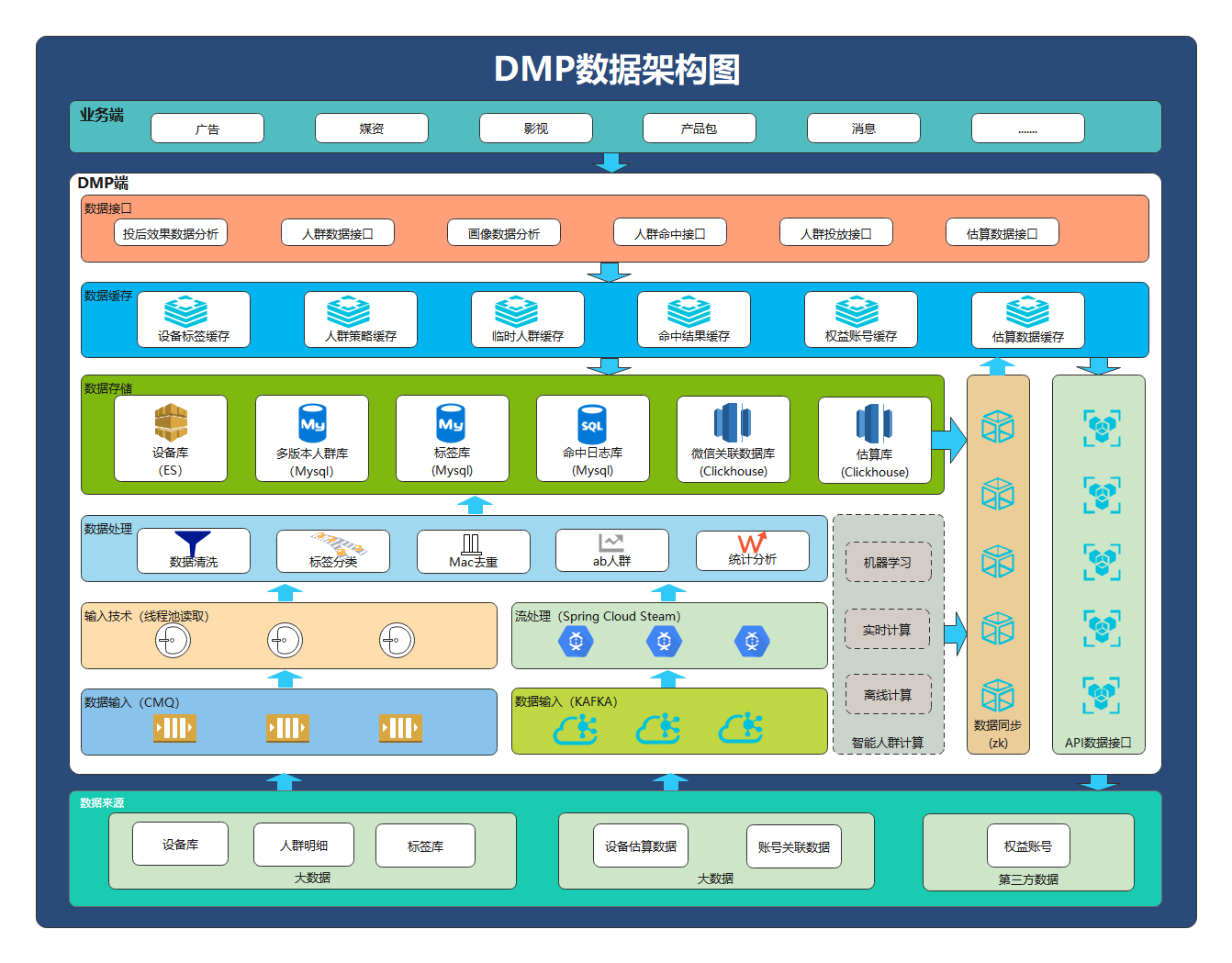Click the 标签库 box under 数据来源
Image resolution: width=1232 pixels, height=963 pixels.
[426, 845]
